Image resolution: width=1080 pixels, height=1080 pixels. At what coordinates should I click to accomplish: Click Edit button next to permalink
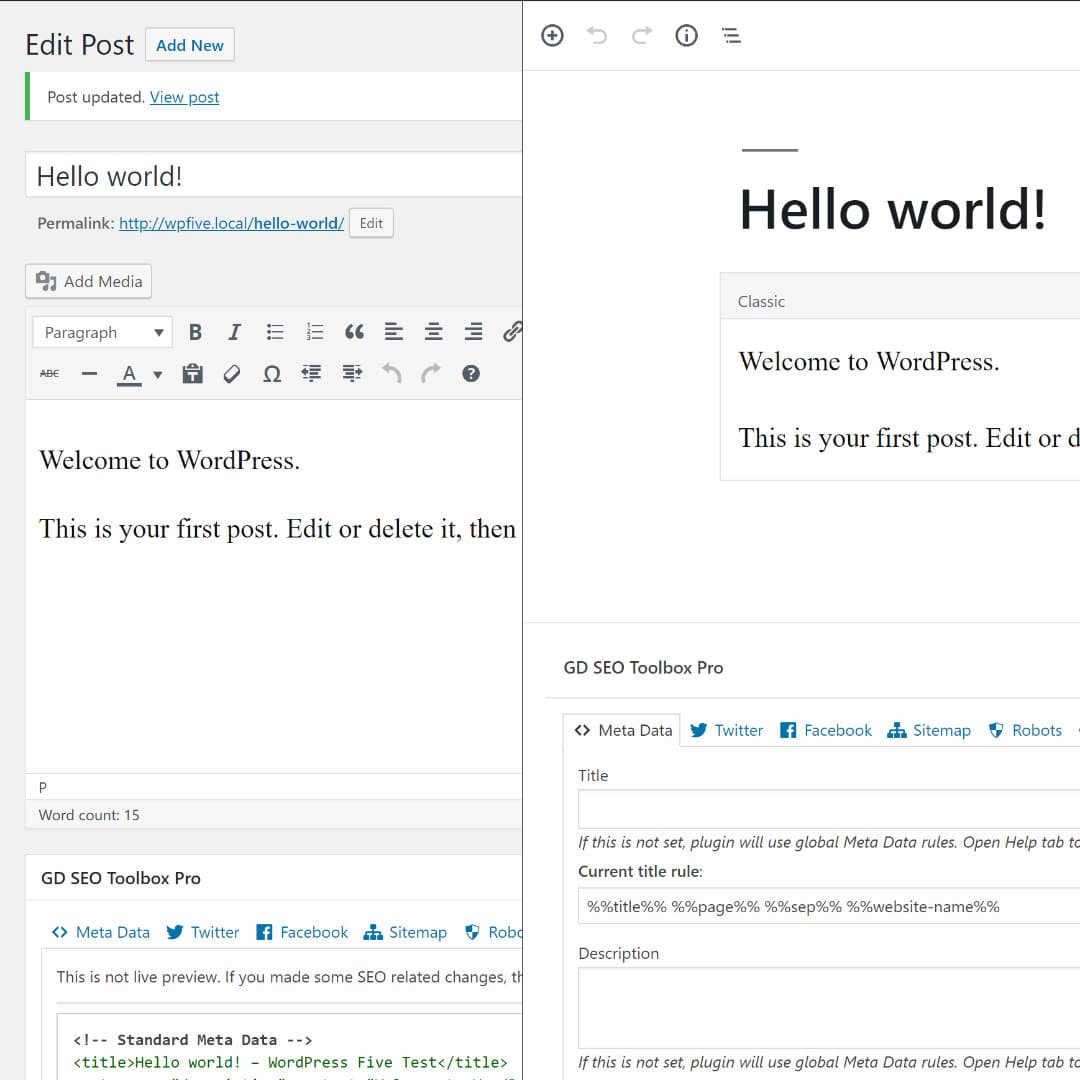click(x=371, y=223)
